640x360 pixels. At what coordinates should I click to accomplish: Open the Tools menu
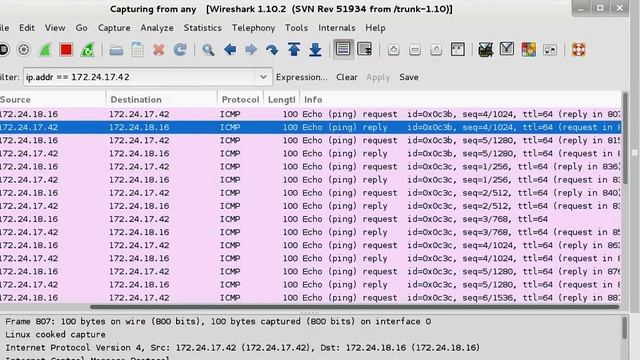click(x=296, y=28)
